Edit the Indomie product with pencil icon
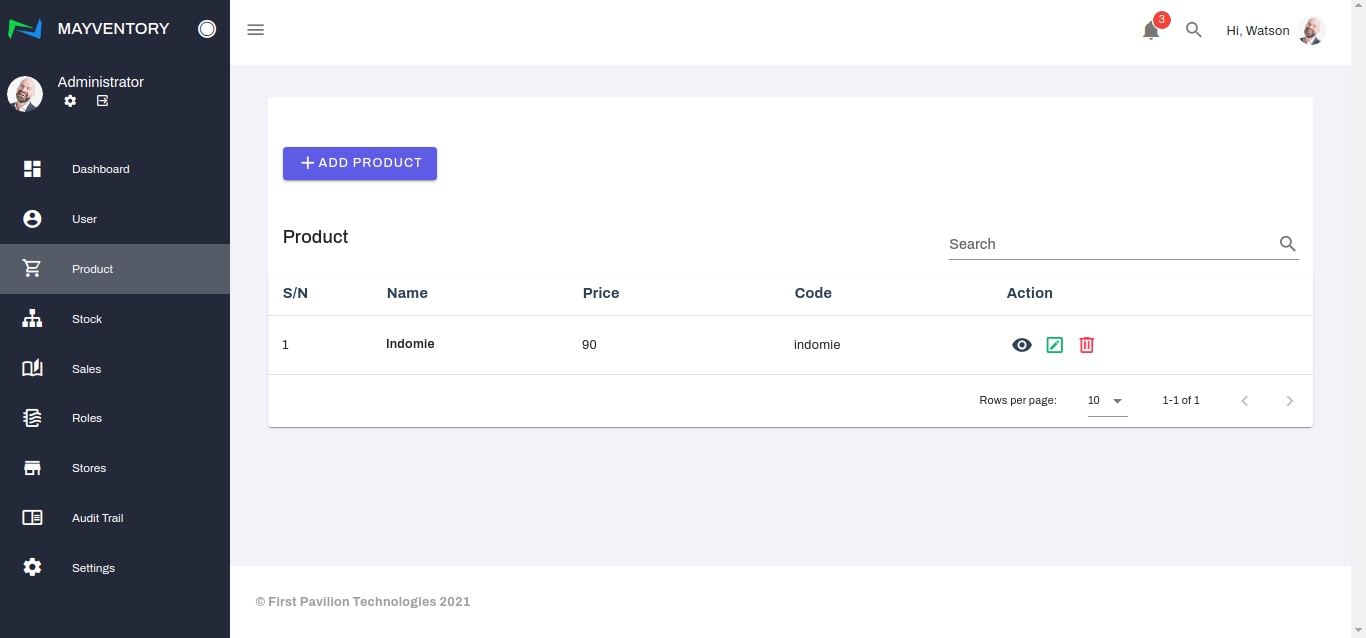 (x=1054, y=345)
